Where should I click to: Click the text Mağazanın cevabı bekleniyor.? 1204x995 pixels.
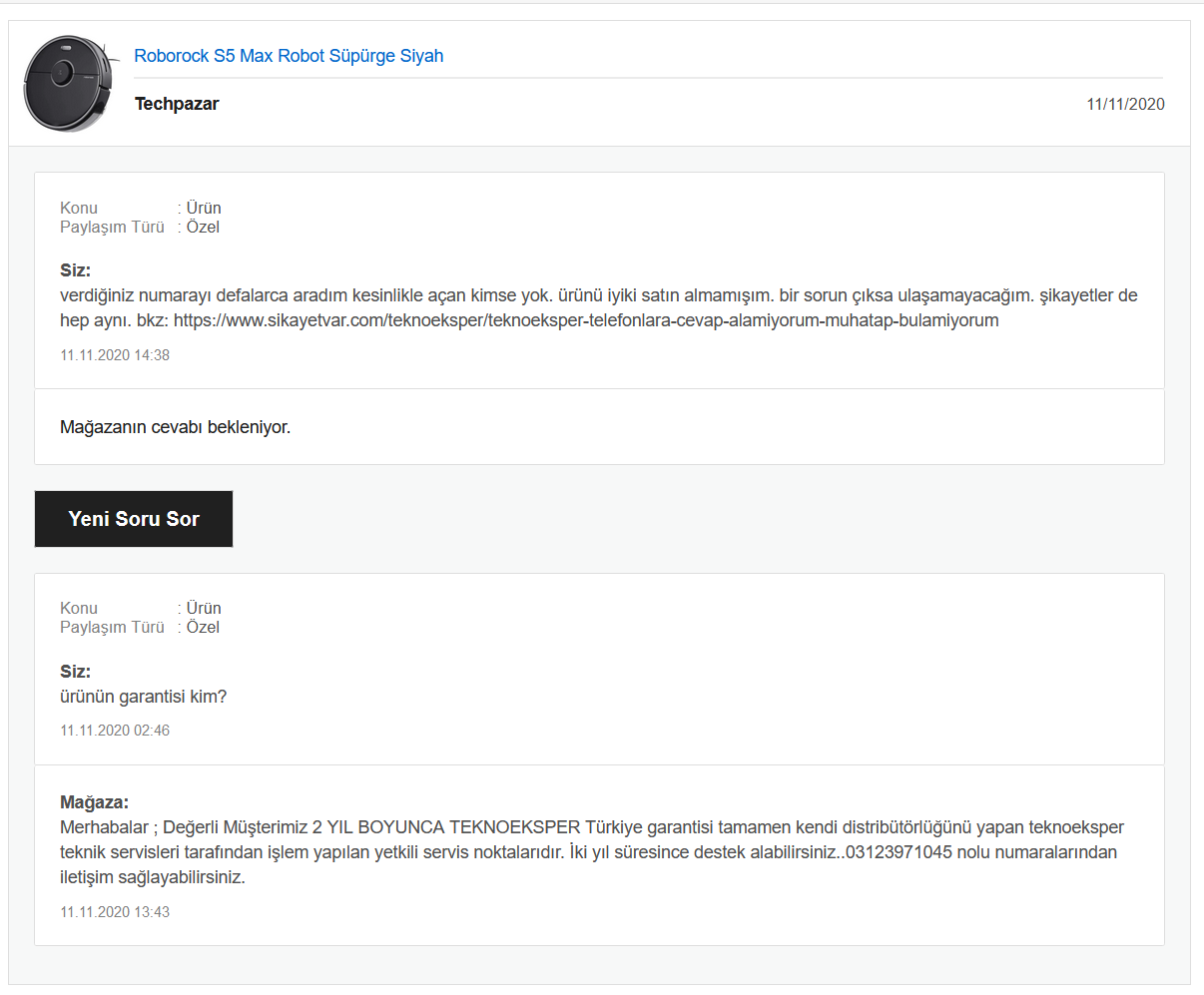[x=175, y=427]
